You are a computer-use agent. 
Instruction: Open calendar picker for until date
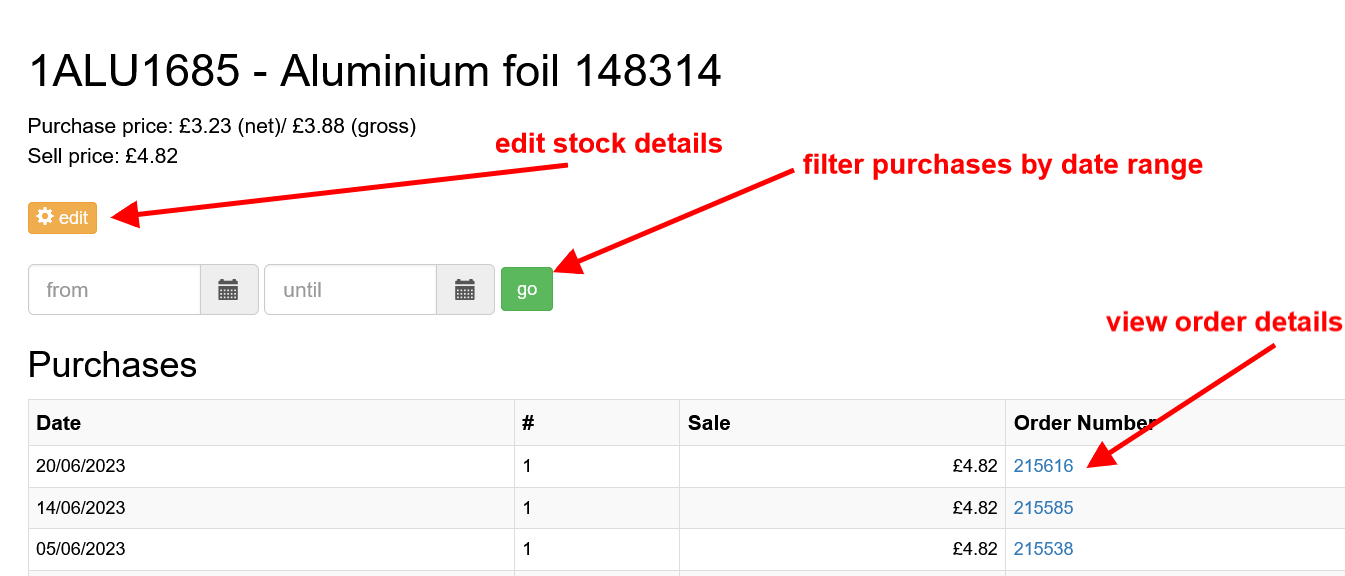(464, 290)
